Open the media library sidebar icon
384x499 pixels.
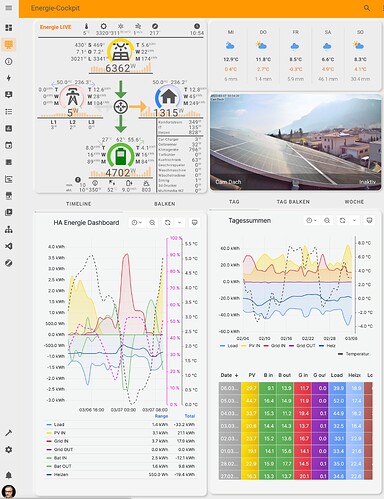point(9,212)
